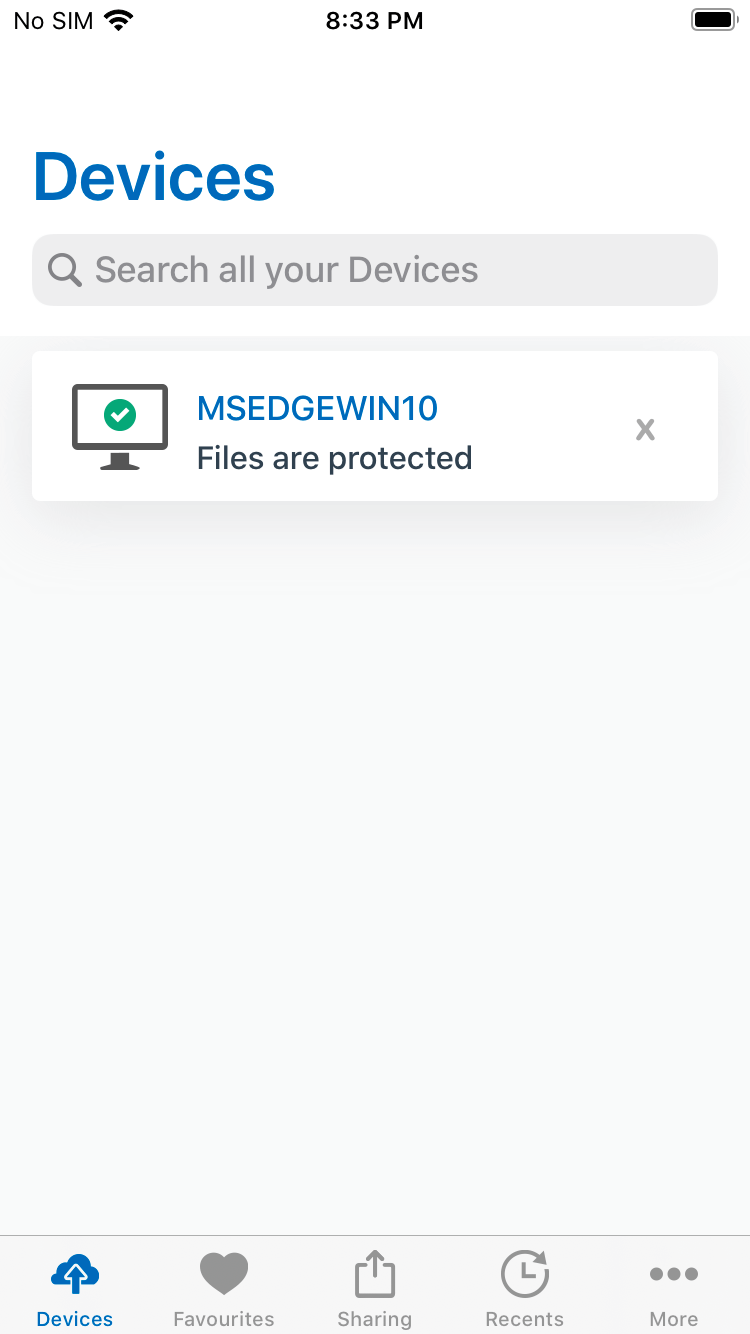Tap the Devices tab label
This screenshot has width=750, height=1334.
(75, 1319)
